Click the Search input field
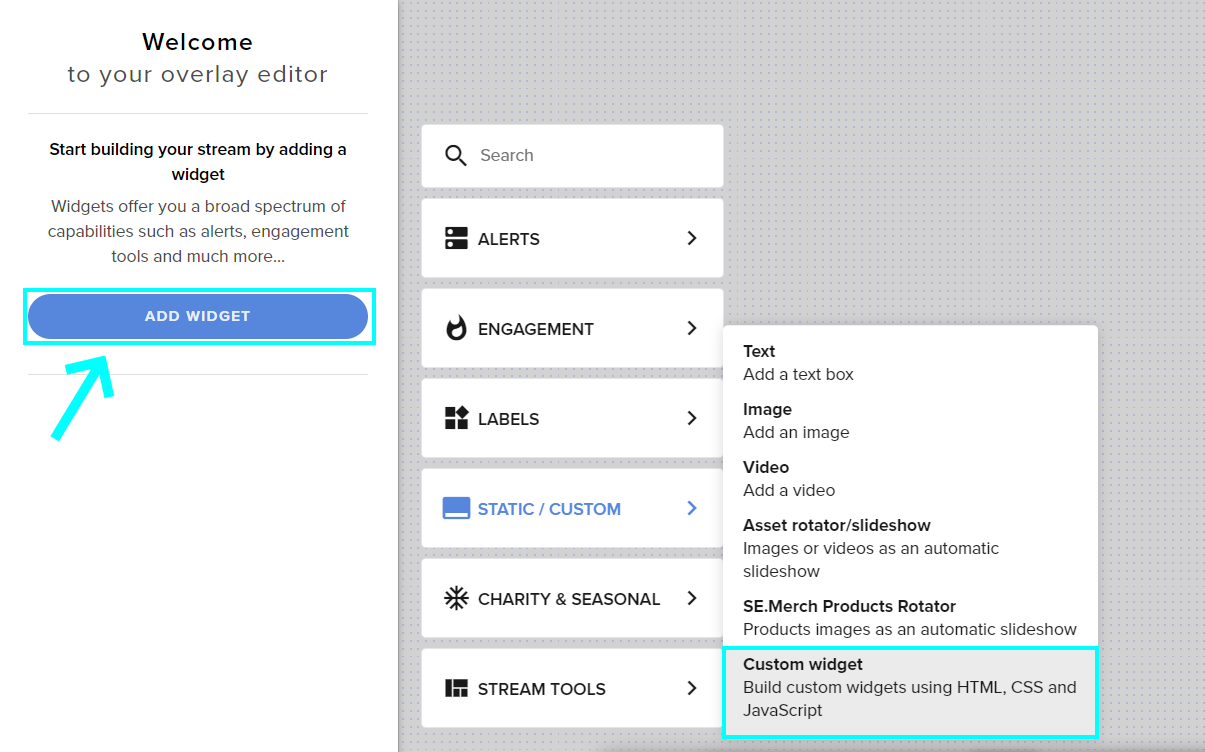The image size is (1205, 752). pyautogui.click(x=560, y=155)
